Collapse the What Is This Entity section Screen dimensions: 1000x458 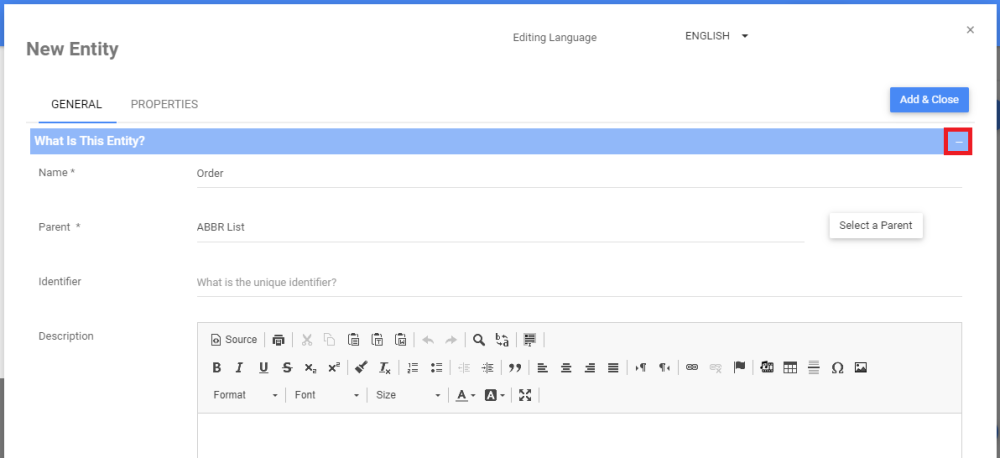958,141
